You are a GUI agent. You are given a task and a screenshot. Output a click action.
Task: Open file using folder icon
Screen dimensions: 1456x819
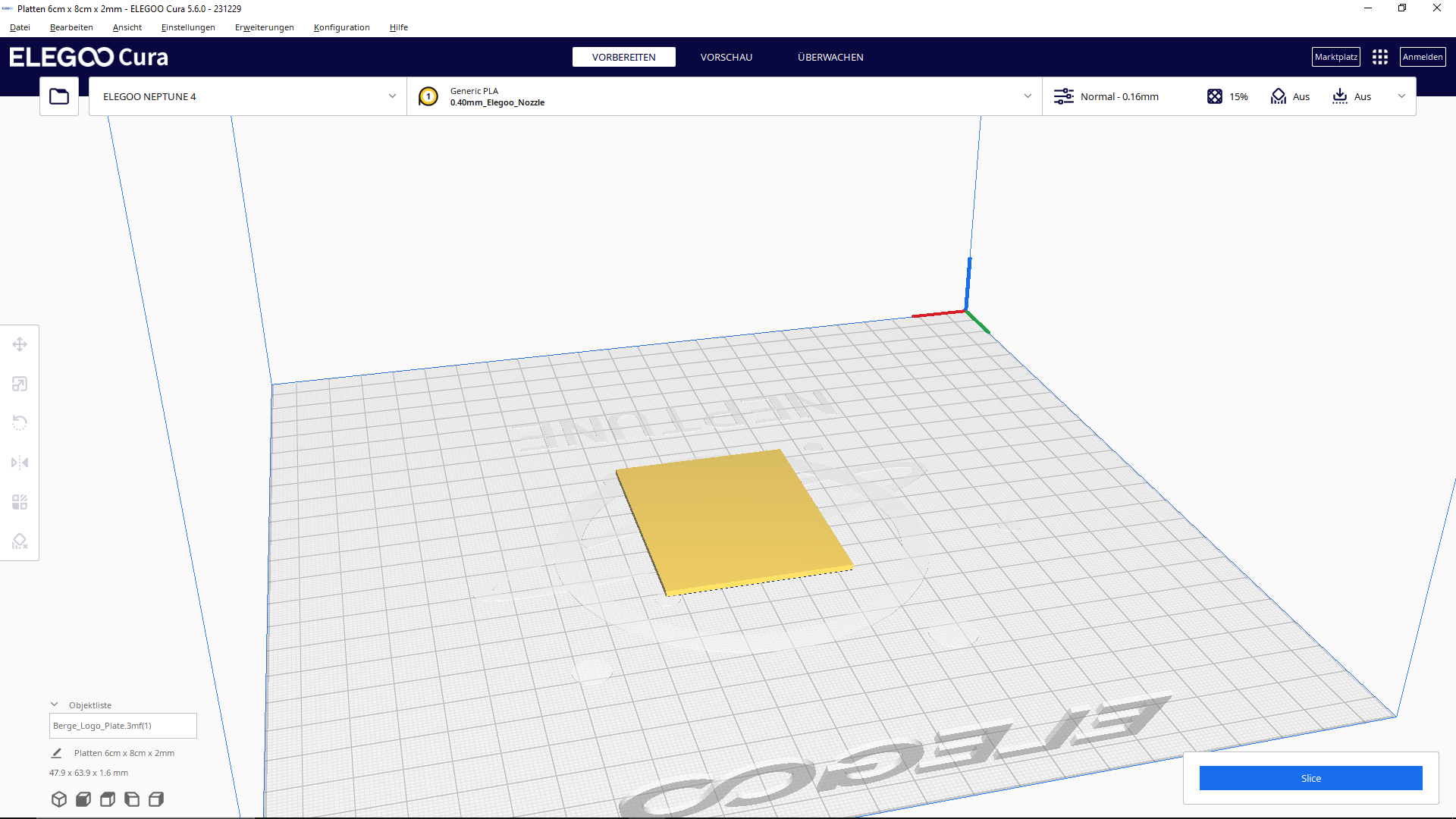59,96
